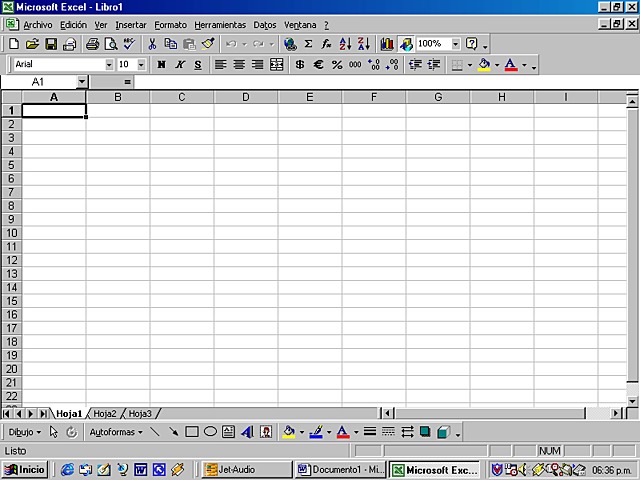Open the Edición menu

pyautogui.click(x=73, y=25)
